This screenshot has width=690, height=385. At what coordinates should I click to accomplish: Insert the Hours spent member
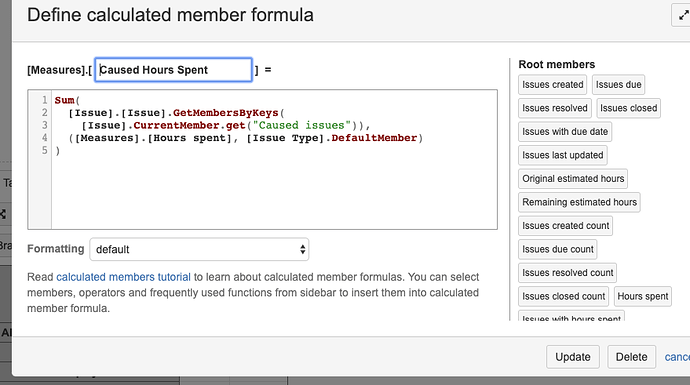click(642, 297)
